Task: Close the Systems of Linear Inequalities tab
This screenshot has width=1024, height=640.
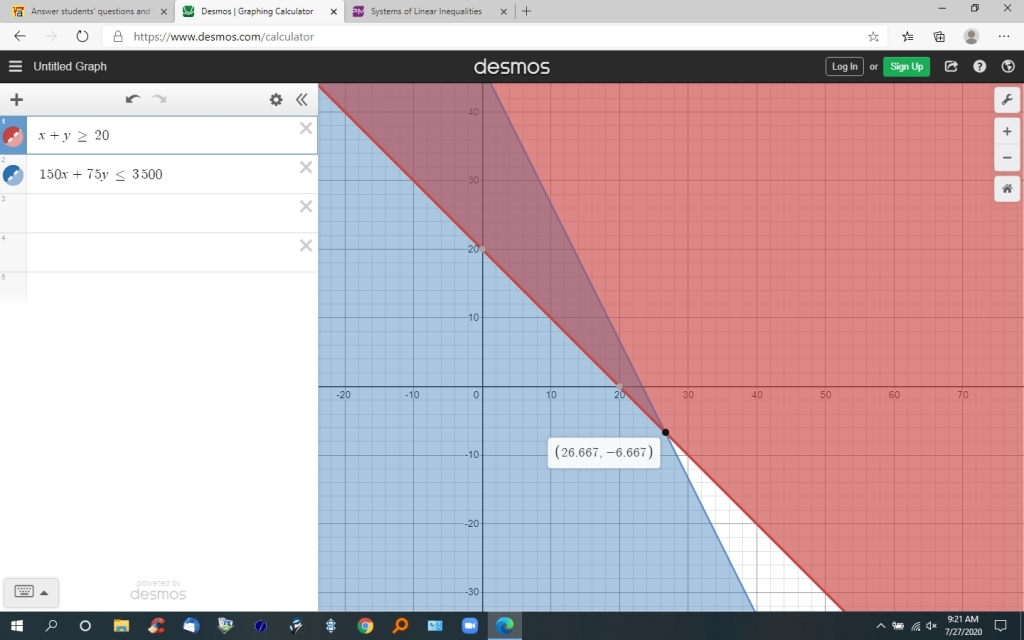Action: pos(504,11)
